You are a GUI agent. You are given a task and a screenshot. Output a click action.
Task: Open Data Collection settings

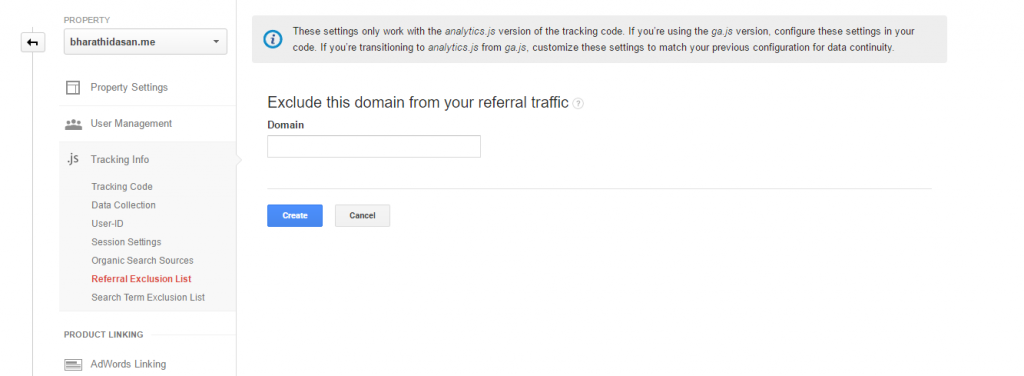(x=123, y=205)
